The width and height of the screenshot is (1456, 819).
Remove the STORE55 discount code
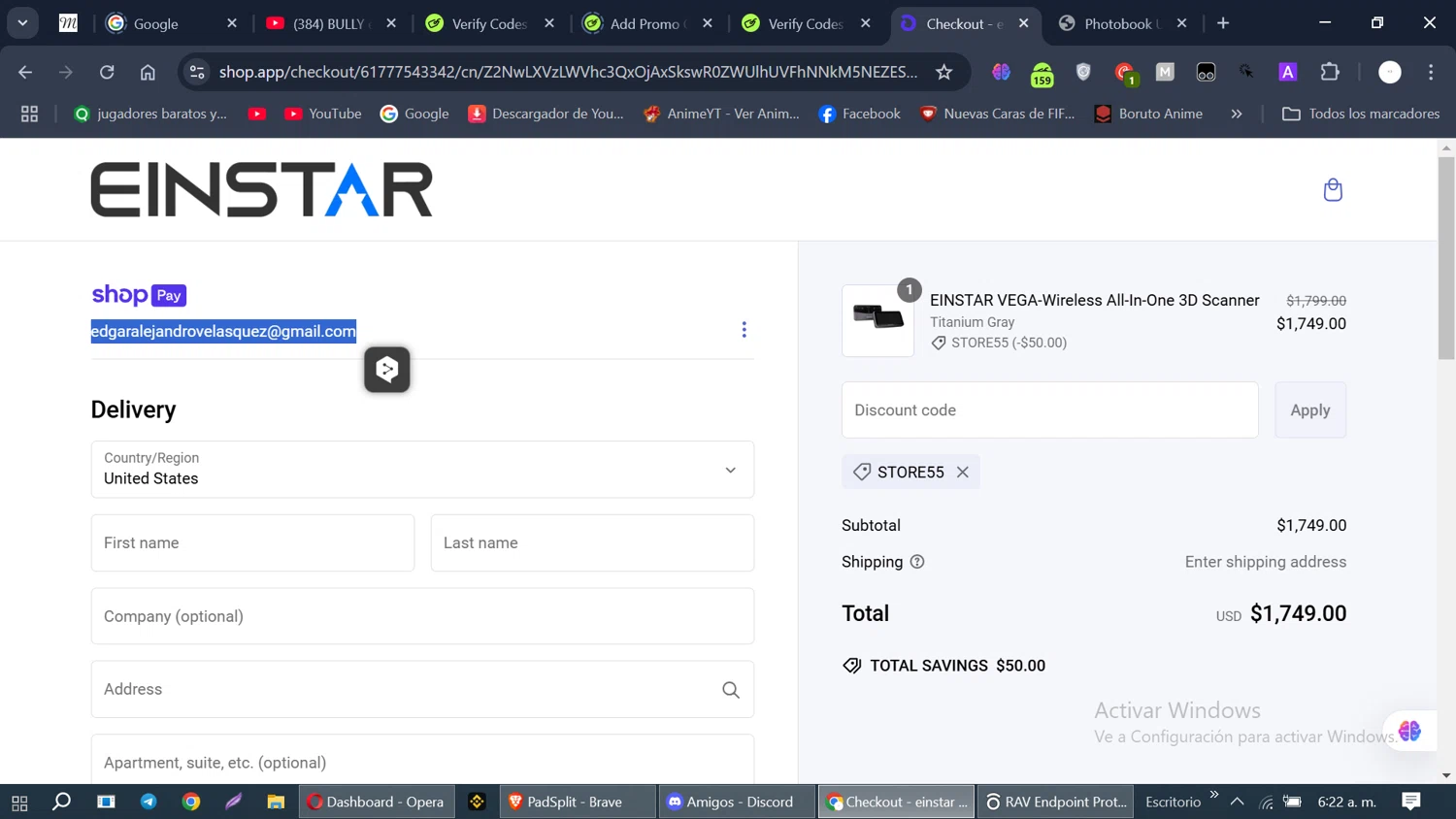963,473
